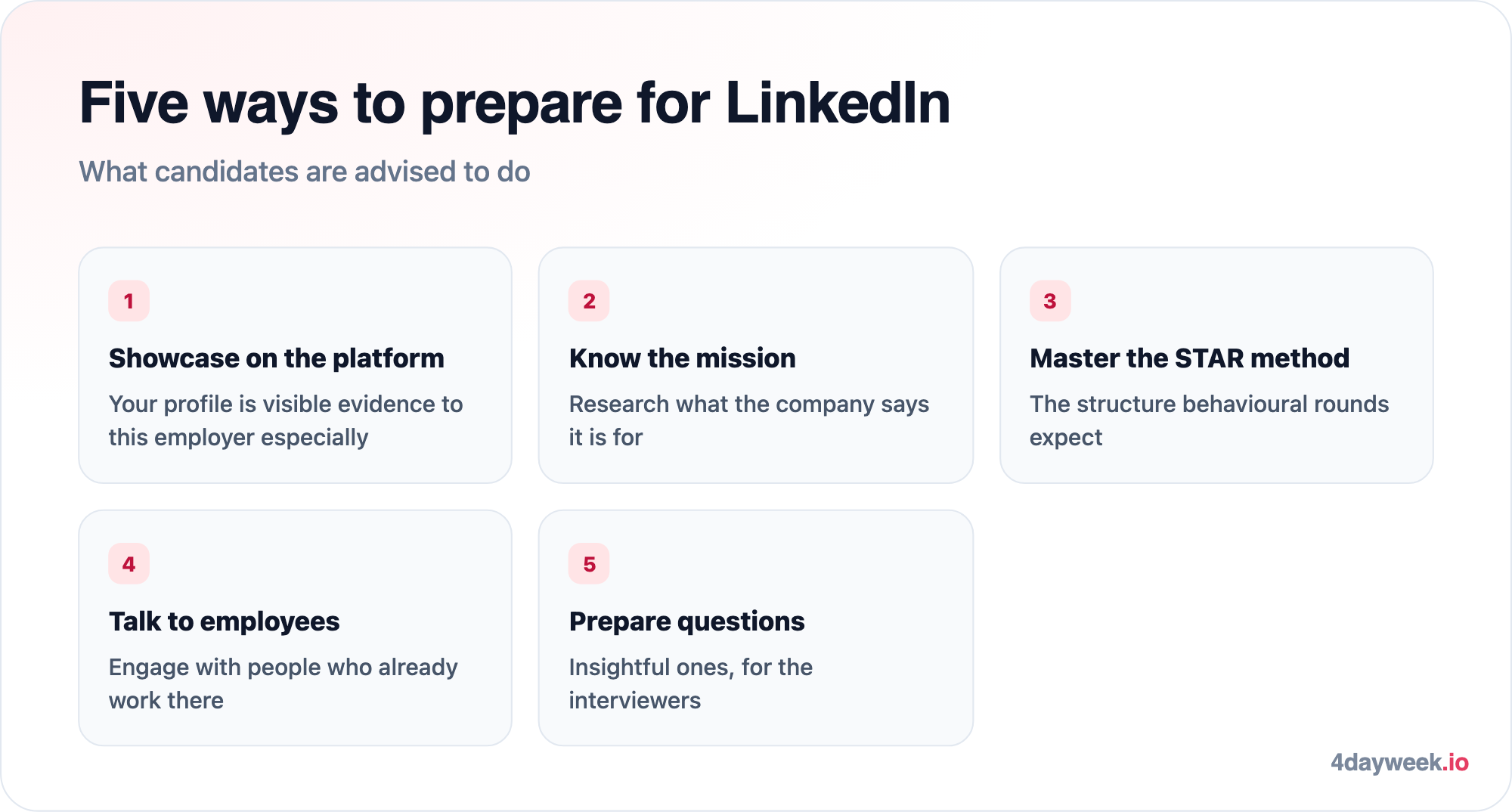This screenshot has width=1512, height=812.
Task: Select the Talk to employees heading
Action: pyautogui.click(x=225, y=621)
